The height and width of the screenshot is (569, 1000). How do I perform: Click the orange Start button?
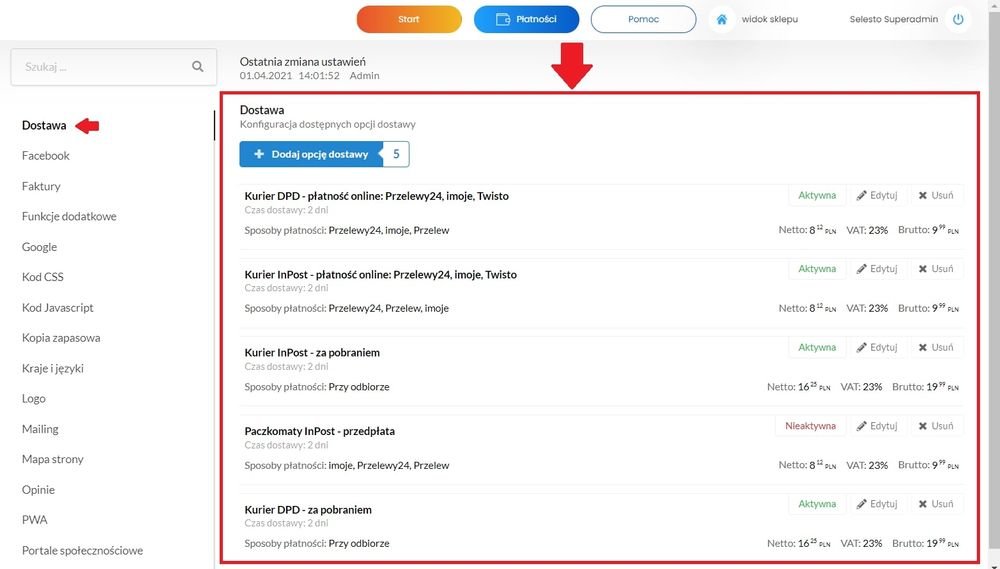pyautogui.click(x=409, y=19)
